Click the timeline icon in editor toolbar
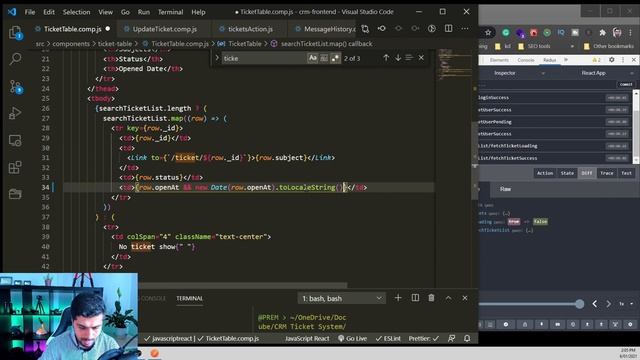Image resolution: width=640 pixels, height=360 pixels. [432, 29]
